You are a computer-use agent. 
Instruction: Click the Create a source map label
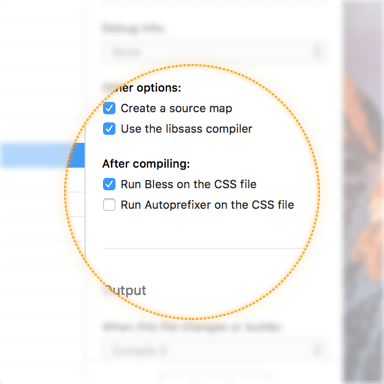(176, 108)
